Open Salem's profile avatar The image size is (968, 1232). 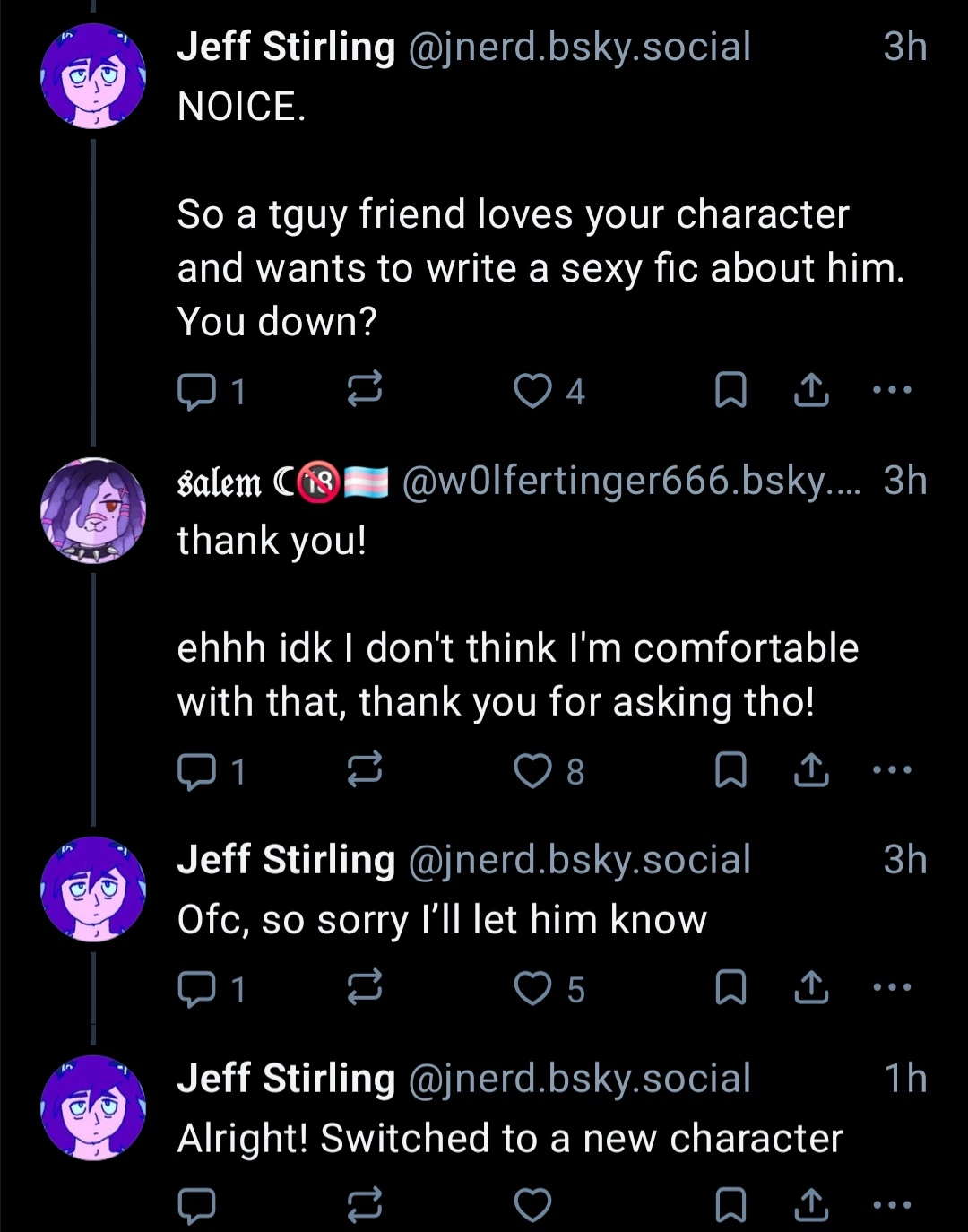92,511
